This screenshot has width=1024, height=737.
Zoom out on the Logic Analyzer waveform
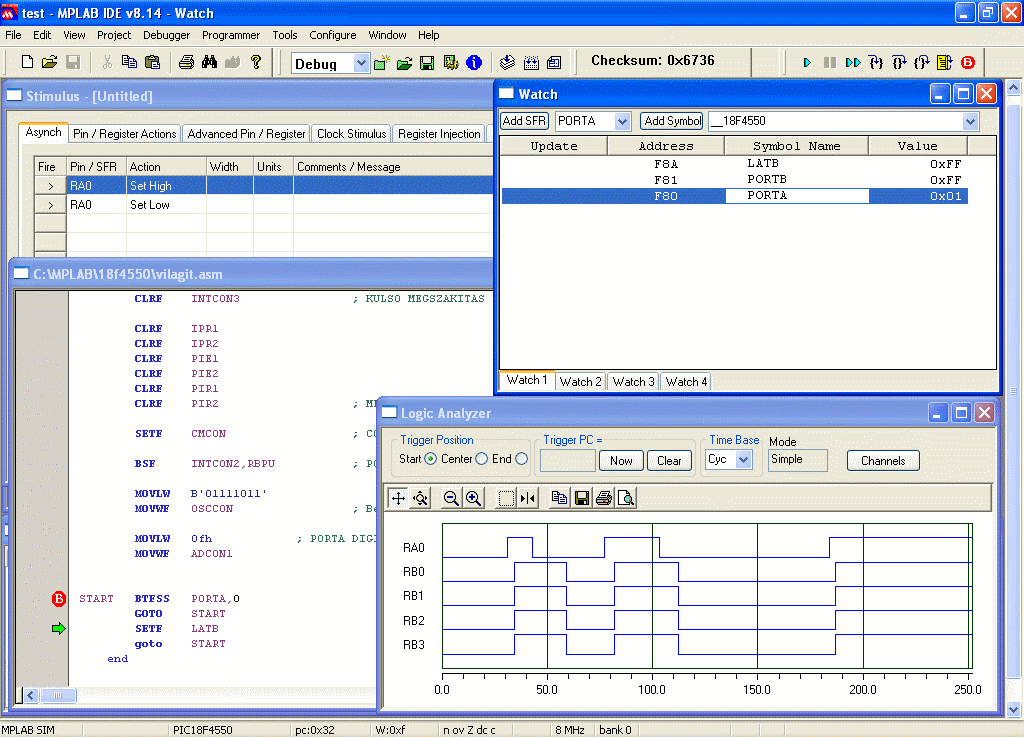tap(451, 498)
